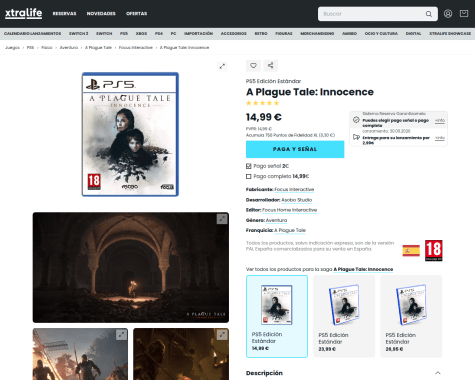Open the A Plague Tale: Innocence saga link
475x380 pixels.
point(363,269)
